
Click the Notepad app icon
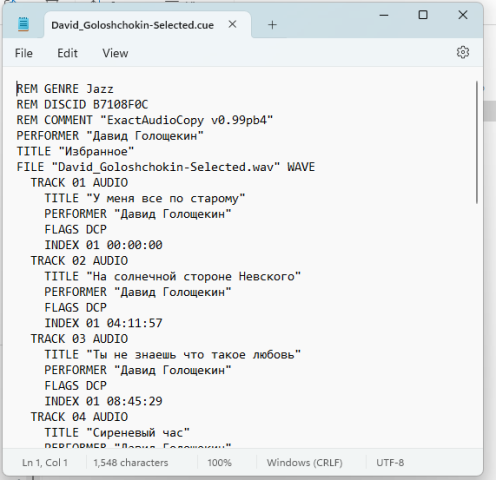(x=23, y=24)
